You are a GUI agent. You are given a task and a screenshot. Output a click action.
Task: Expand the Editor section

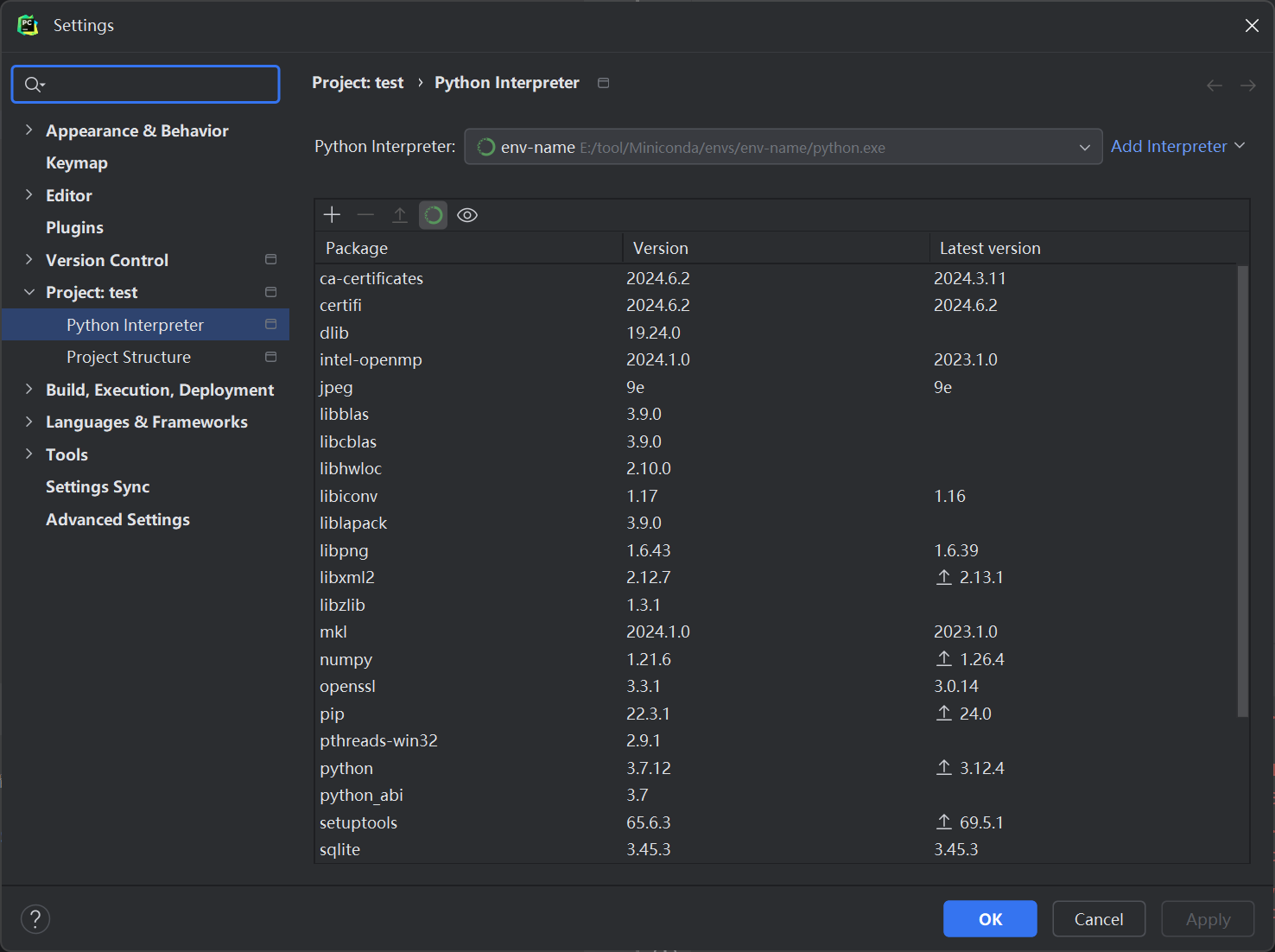click(29, 194)
